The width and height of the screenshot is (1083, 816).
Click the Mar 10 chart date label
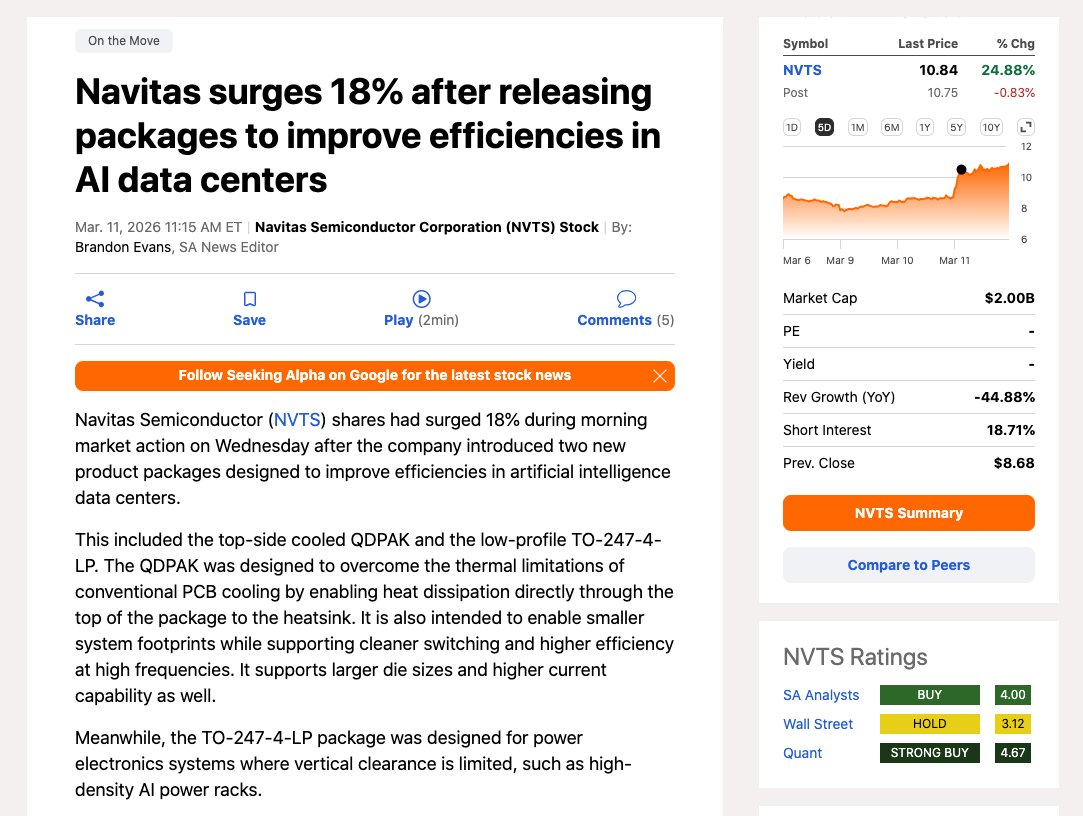pos(897,260)
